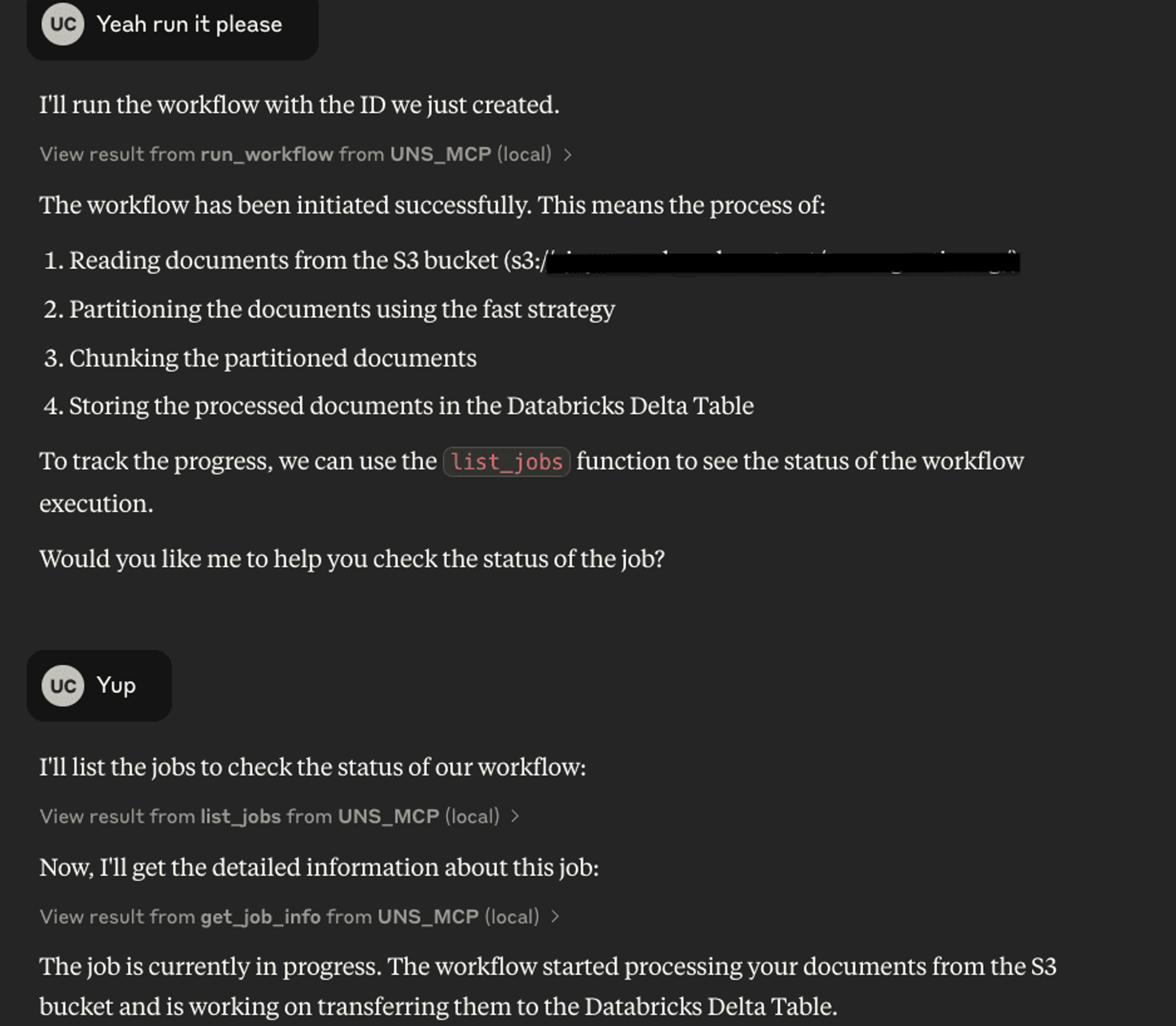This screenshot has height=1026, width=1176.
Task: Open "View result from list_jobs" link text
Action: click(269, 816)
